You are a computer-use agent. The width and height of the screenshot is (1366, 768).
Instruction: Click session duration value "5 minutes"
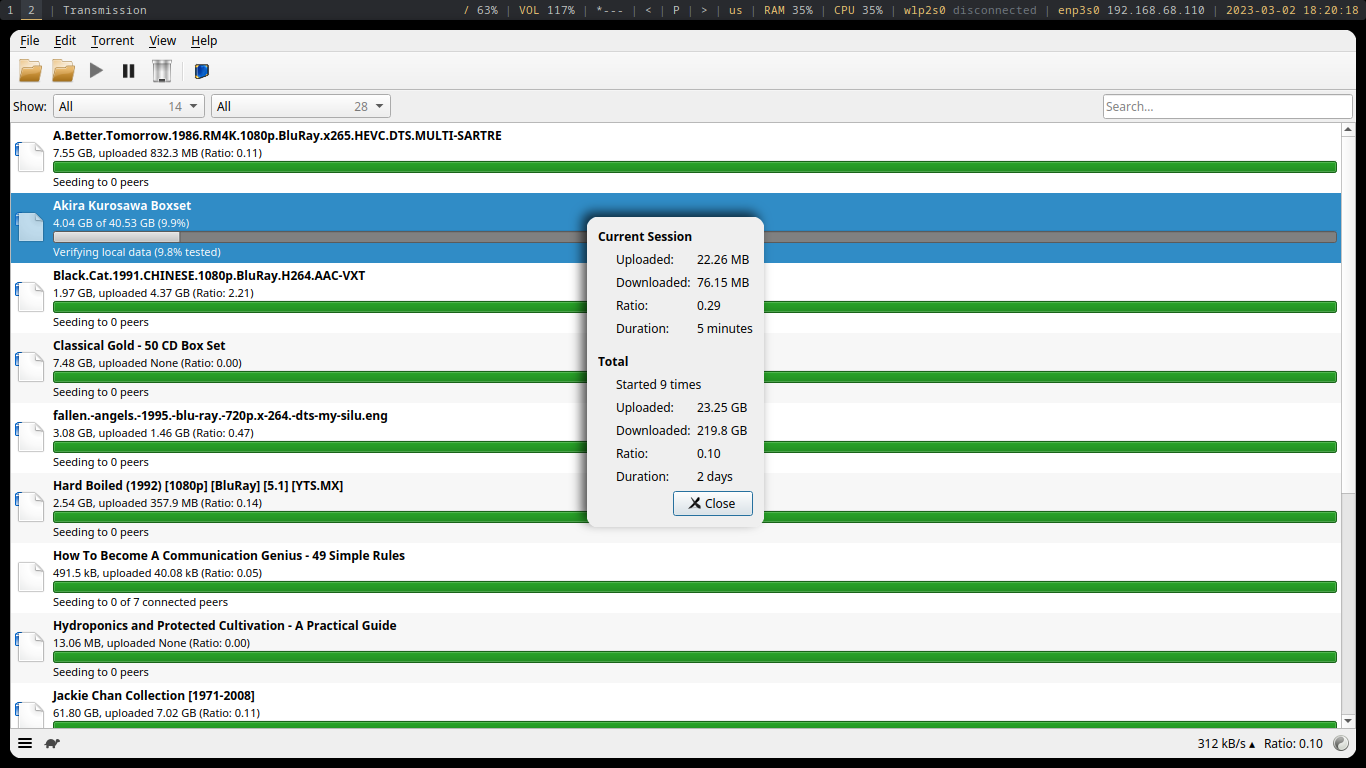725,329
